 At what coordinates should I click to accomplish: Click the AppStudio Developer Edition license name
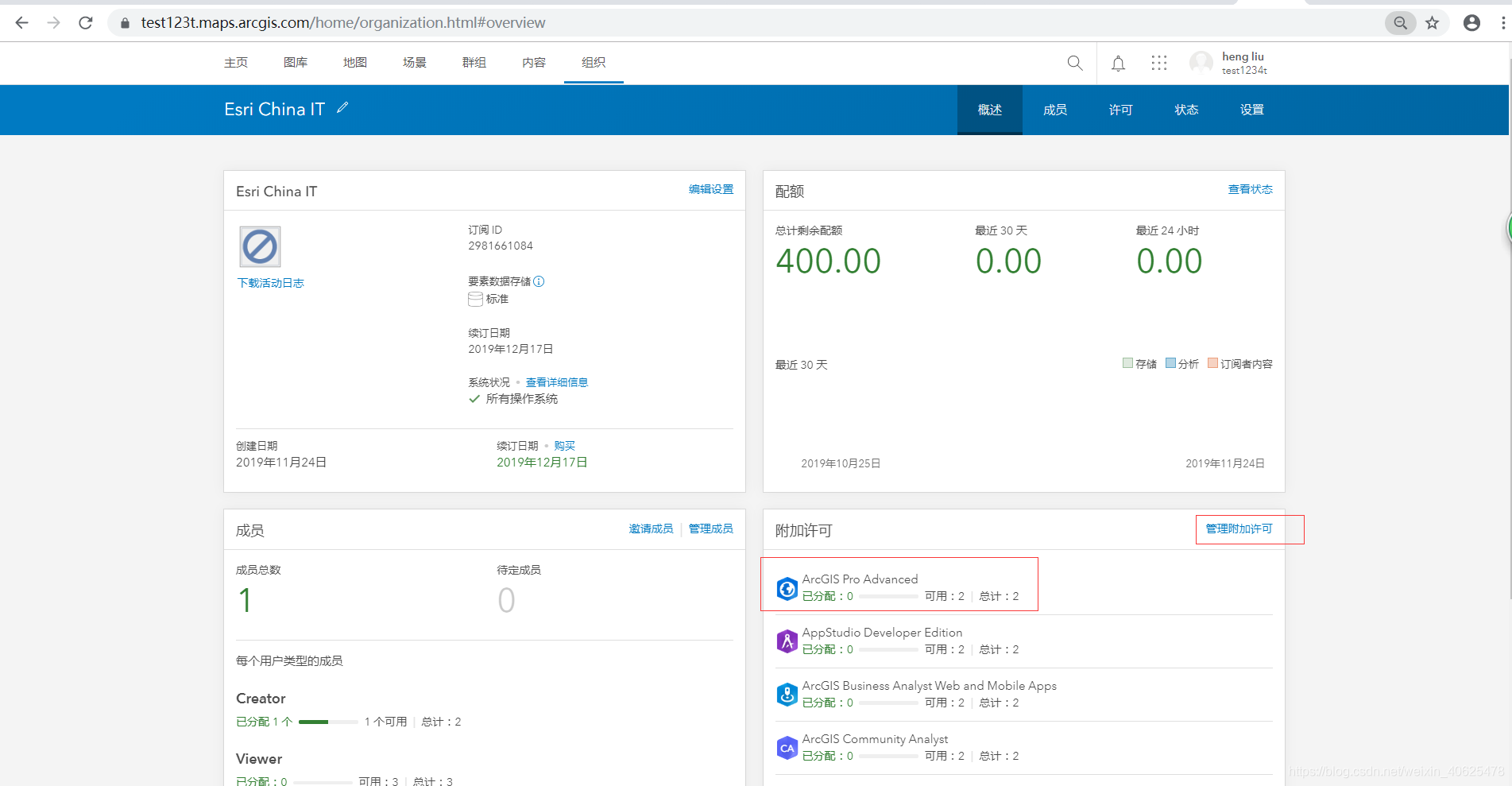882,633
